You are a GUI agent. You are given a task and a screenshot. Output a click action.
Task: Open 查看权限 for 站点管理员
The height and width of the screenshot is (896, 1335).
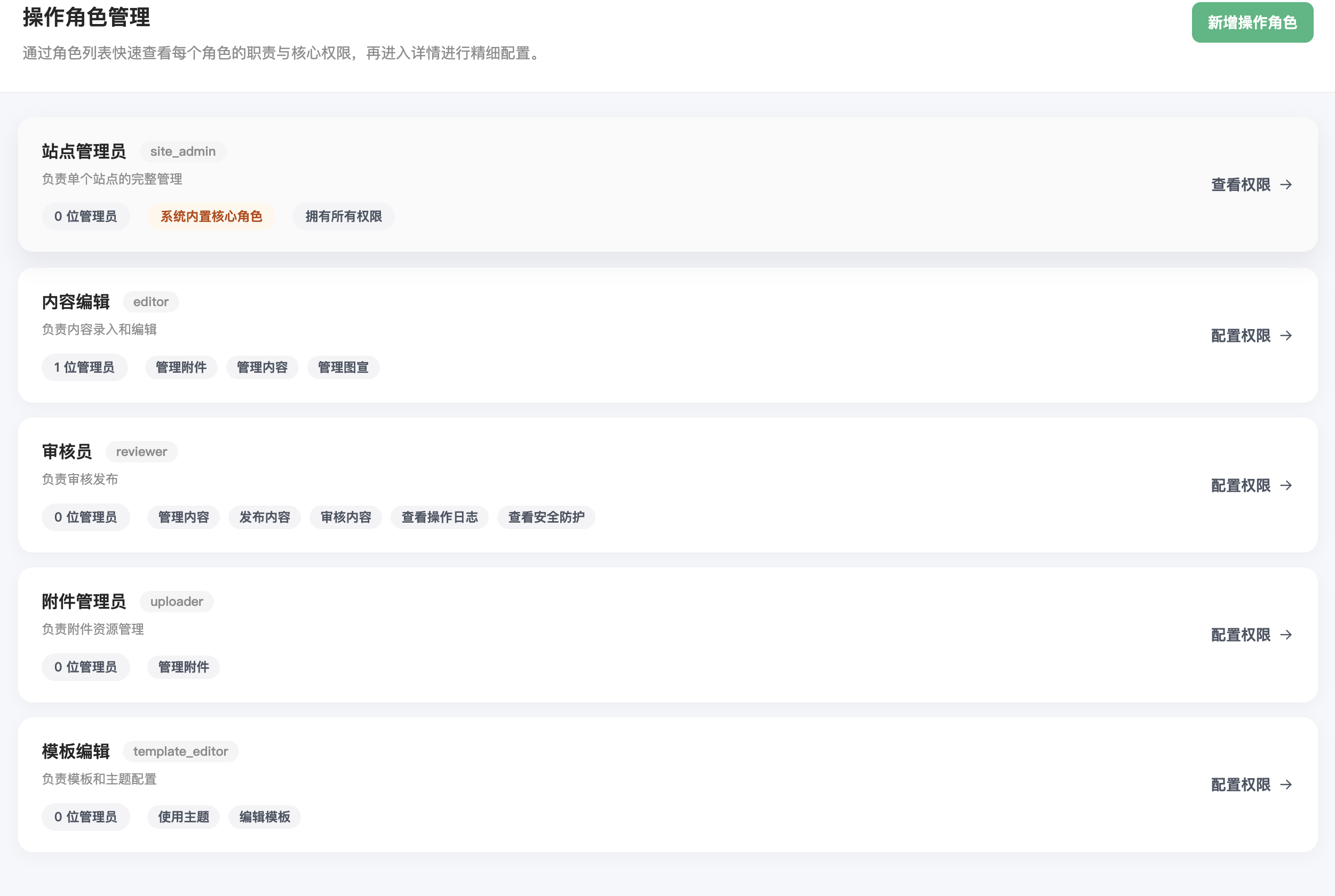tap(1240, 185)
